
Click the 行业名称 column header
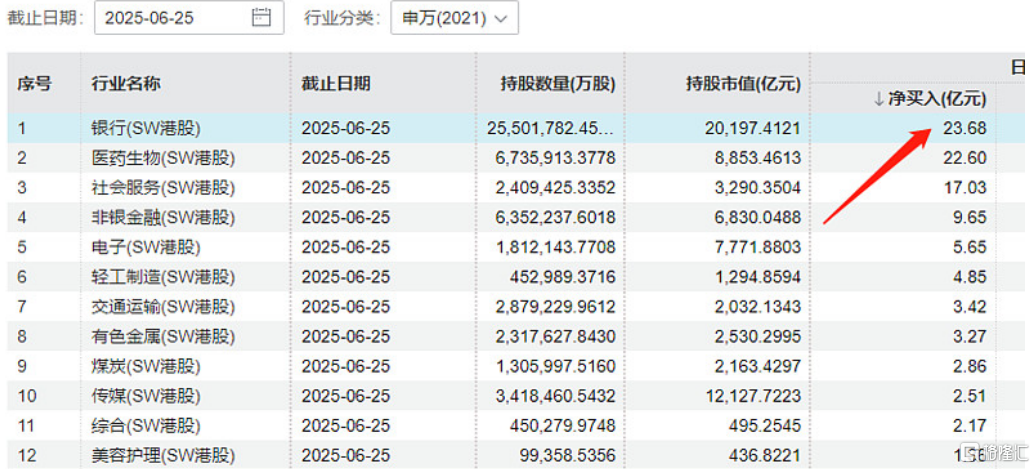click(126, 84)
